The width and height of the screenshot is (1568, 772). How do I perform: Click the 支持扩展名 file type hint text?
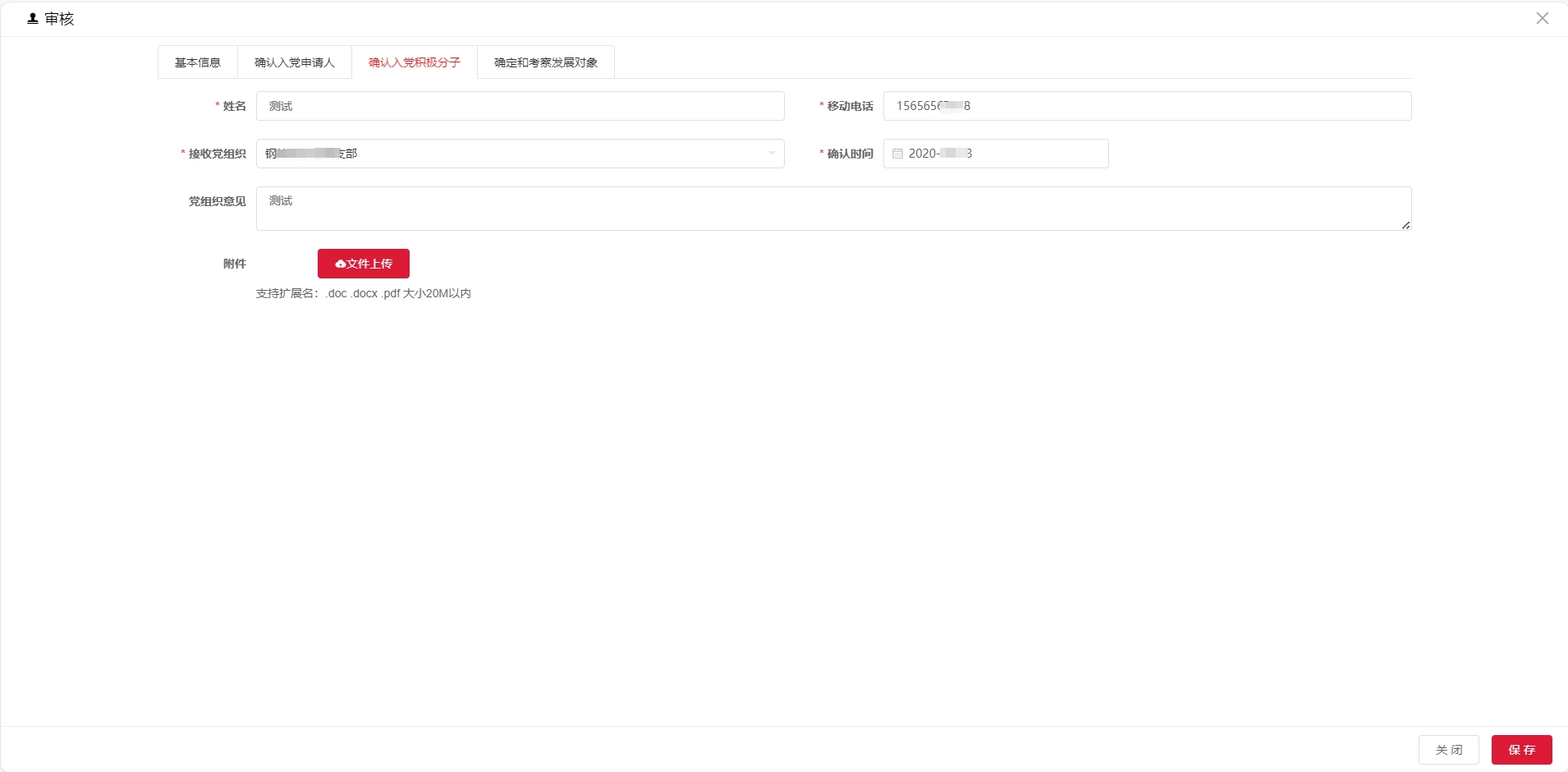click(x=364, y=293)
